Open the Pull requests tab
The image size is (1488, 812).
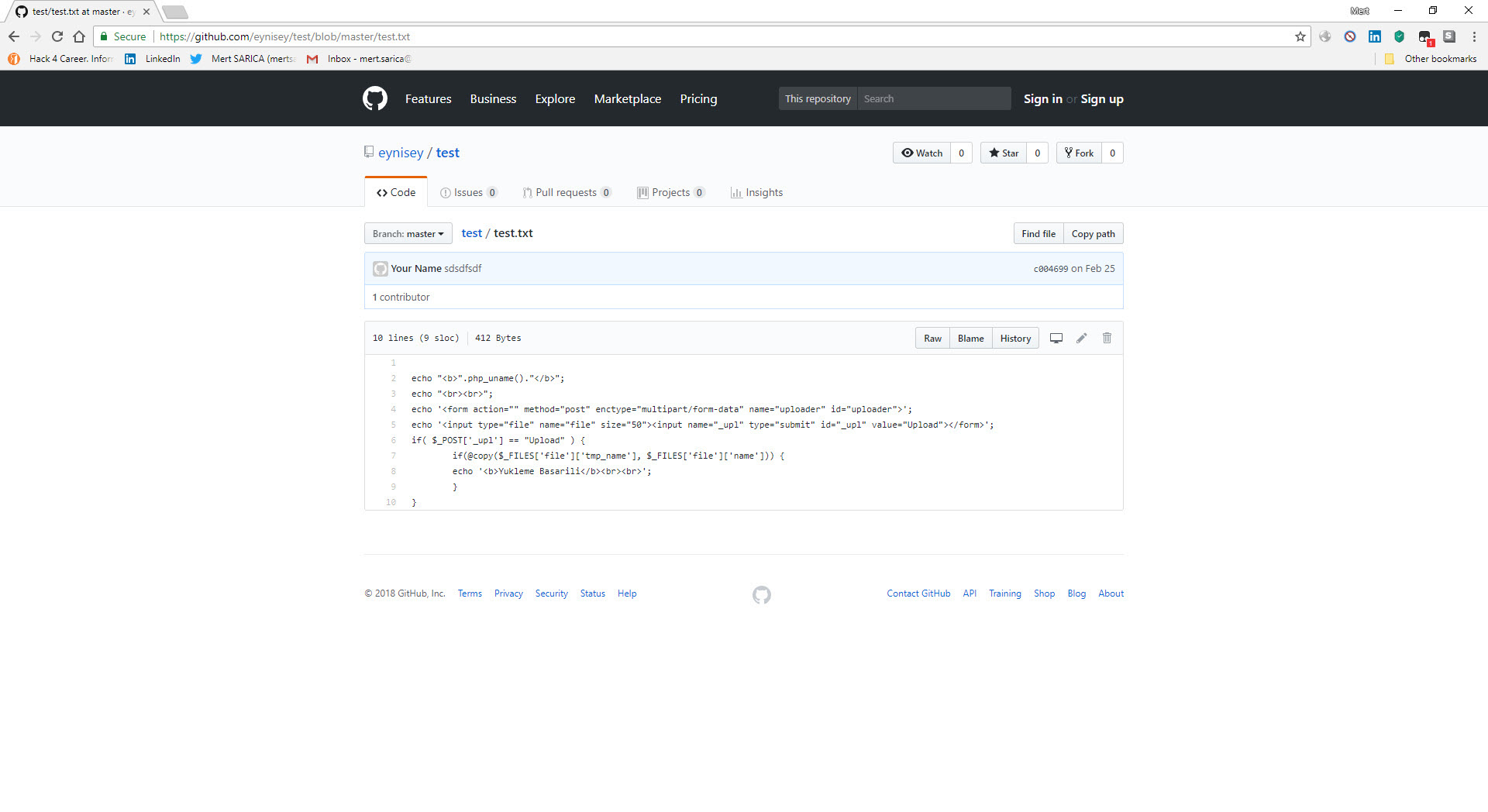567,192
